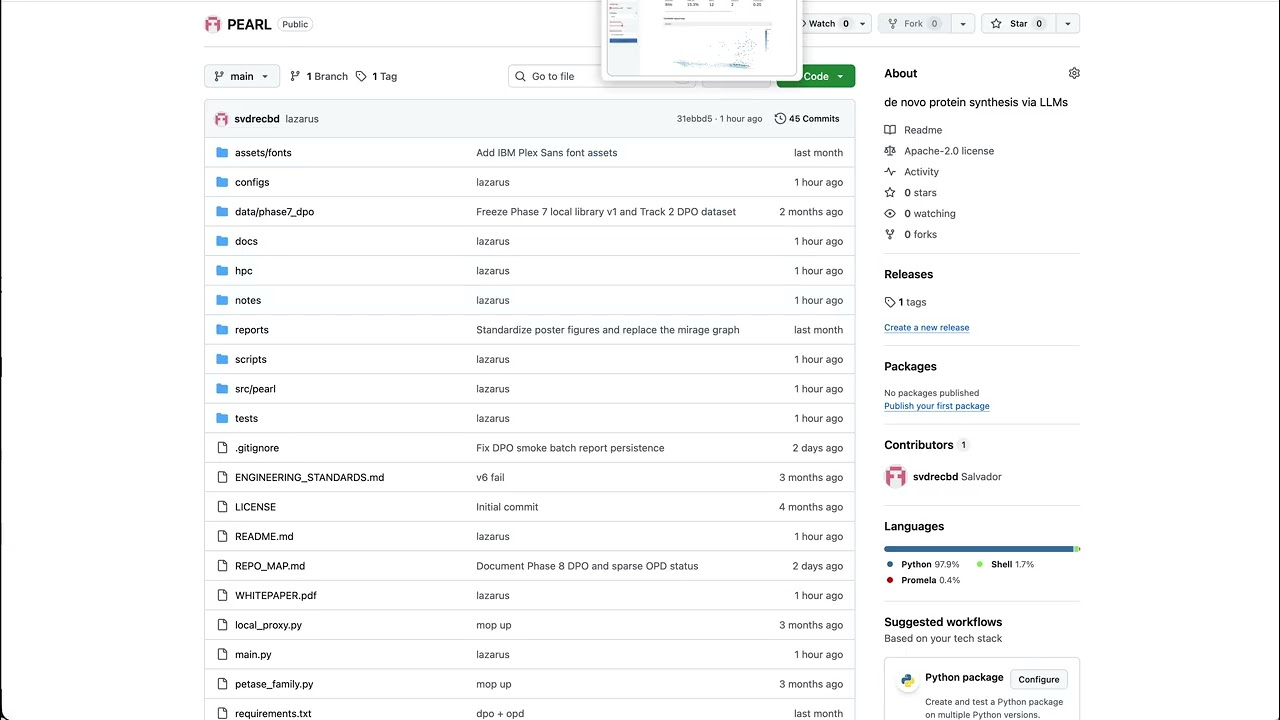View the 1 Tag list
The height and width of the screenshot is (720, 1280).
tap(377, 76)
